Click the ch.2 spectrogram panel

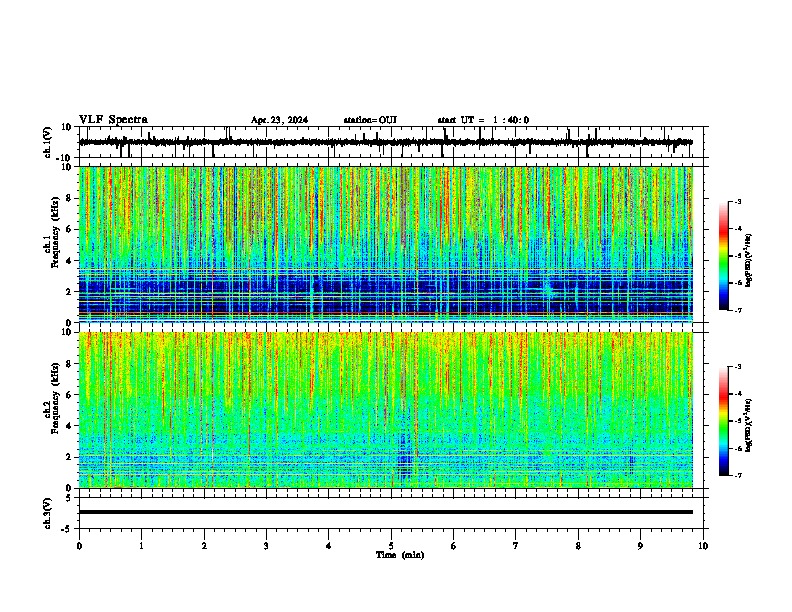(386, 410)
